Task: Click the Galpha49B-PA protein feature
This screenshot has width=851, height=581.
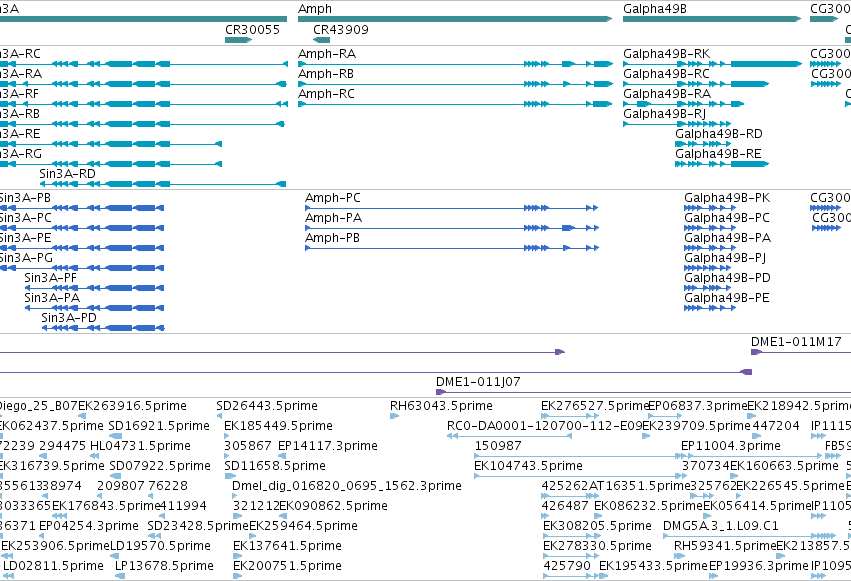Action: tap(710, 248)
